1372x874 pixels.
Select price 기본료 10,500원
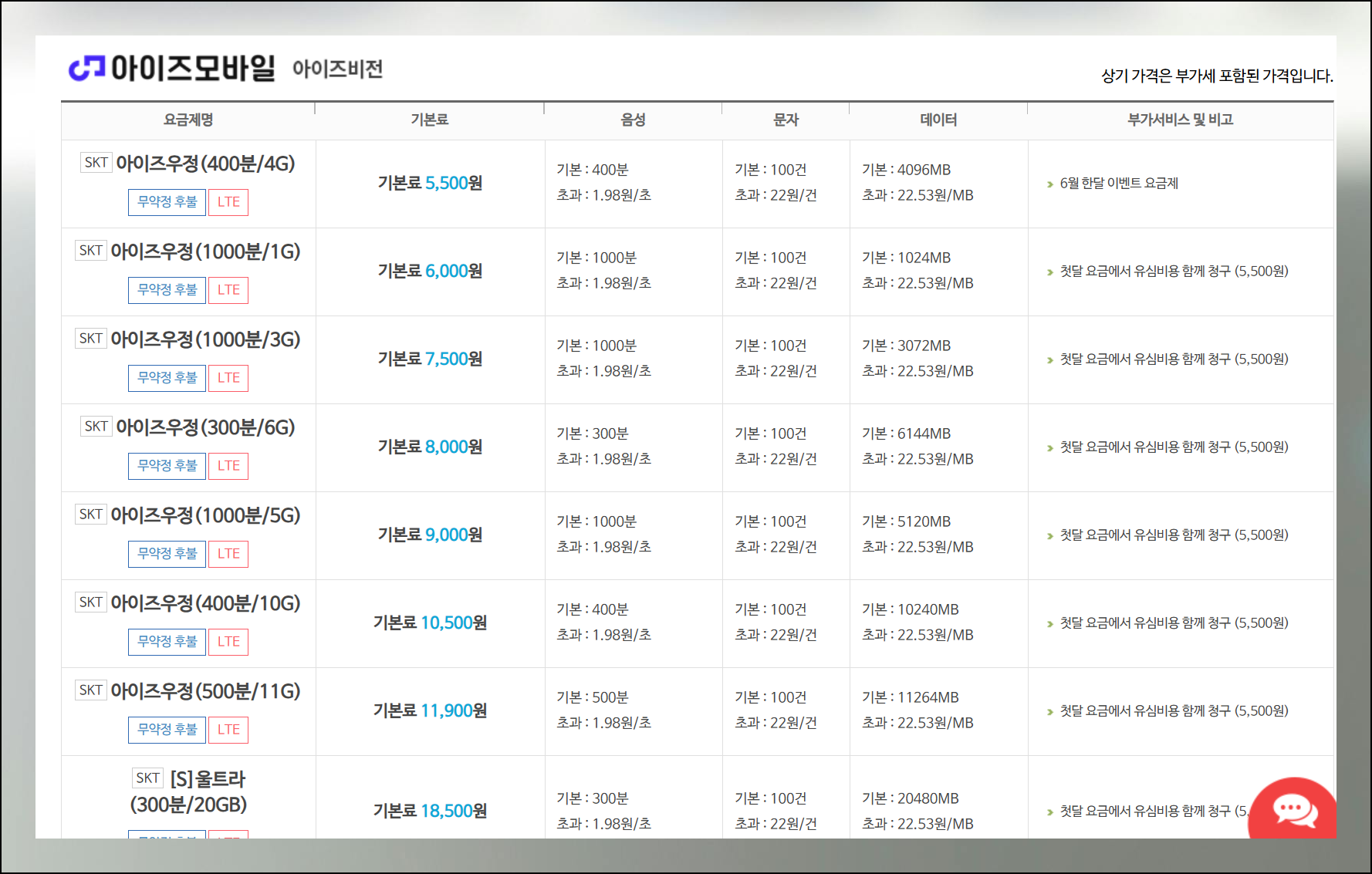click(430, 623)
